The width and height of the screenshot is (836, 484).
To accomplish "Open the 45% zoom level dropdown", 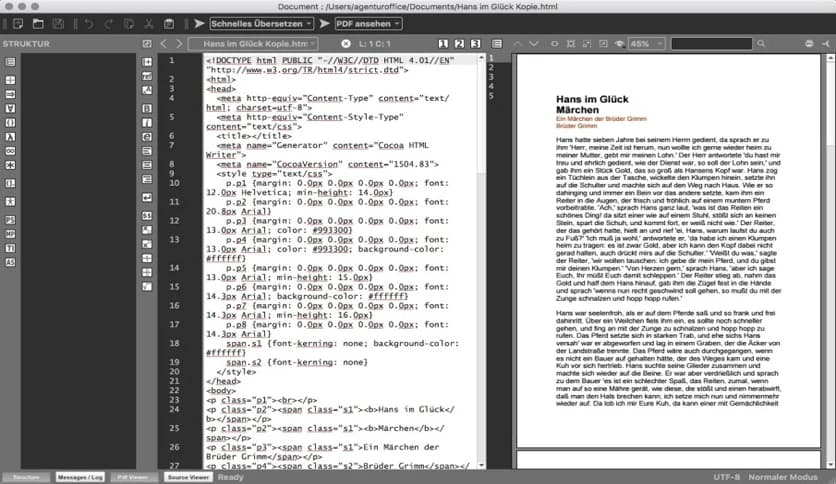I will coord(646,44).
